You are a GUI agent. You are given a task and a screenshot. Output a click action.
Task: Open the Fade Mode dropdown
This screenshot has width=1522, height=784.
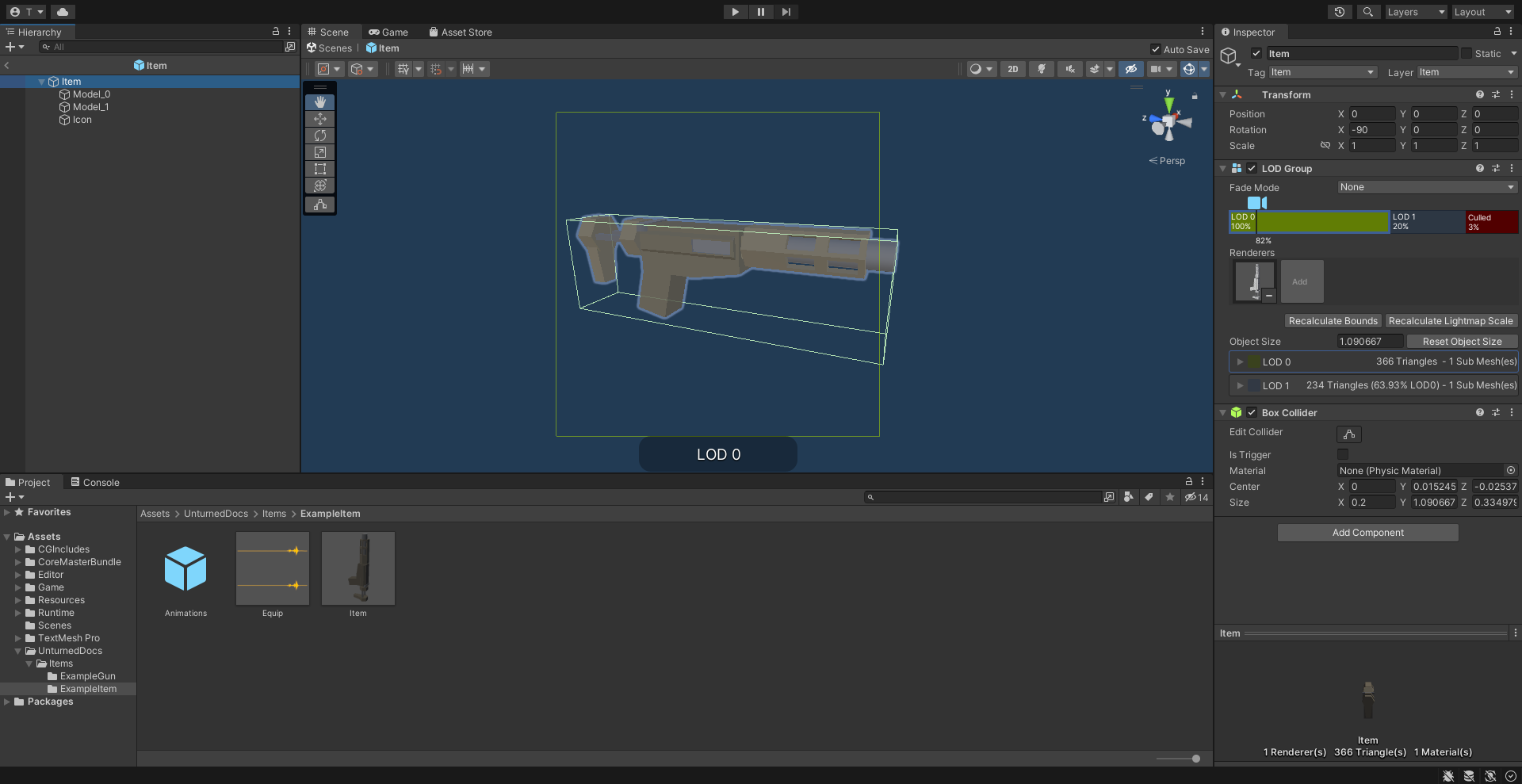(1425, 187)
